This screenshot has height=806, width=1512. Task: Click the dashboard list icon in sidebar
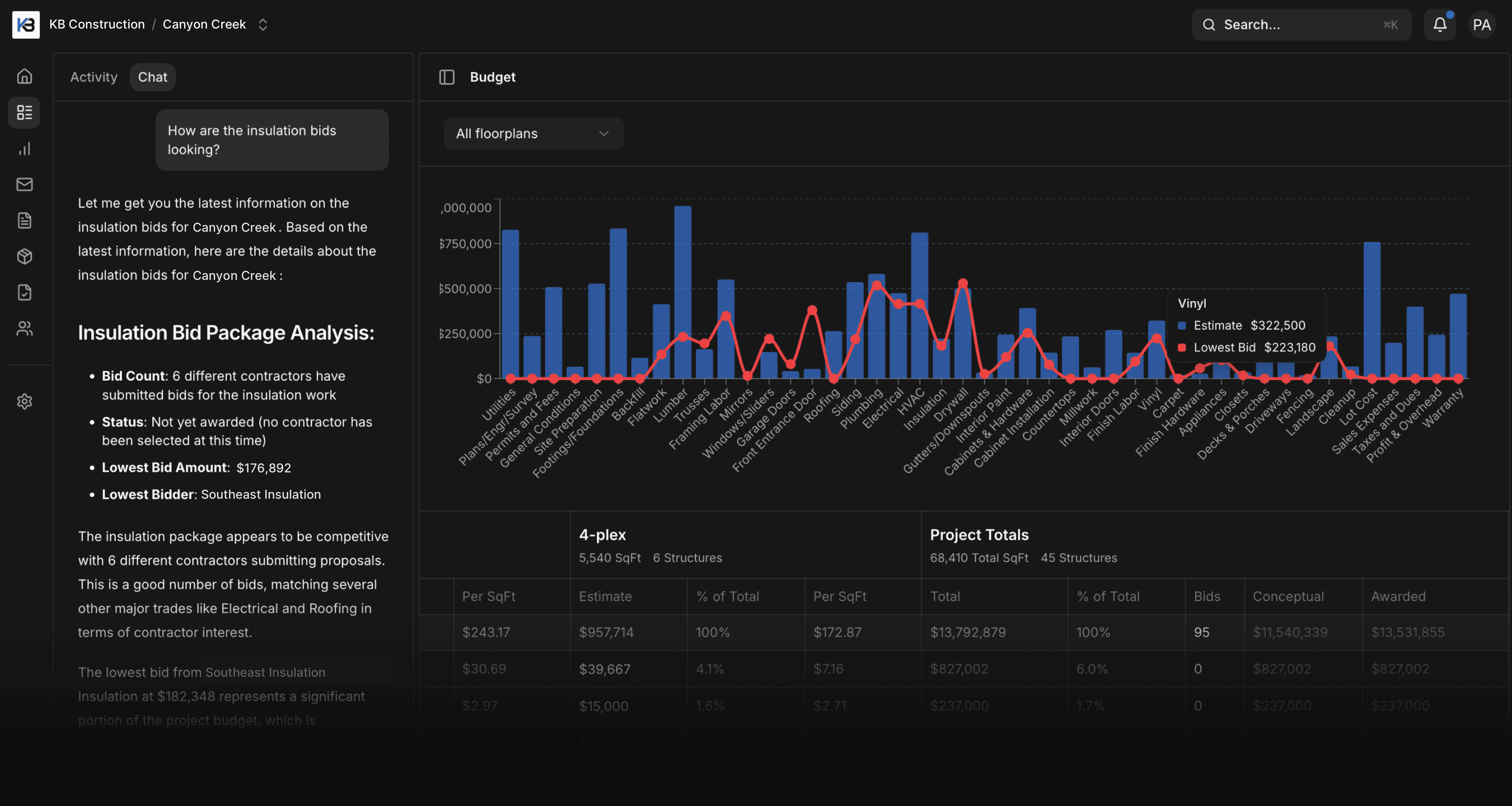[x=24, y=112]
